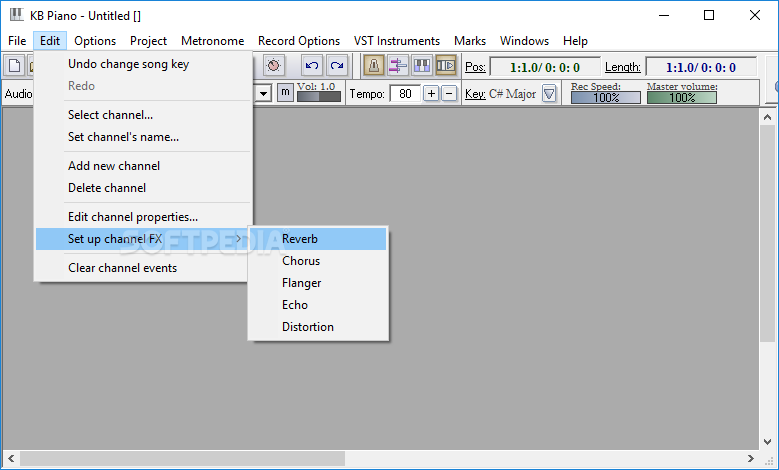Click the KB Piano title bar icon

(x=17, y=15)
